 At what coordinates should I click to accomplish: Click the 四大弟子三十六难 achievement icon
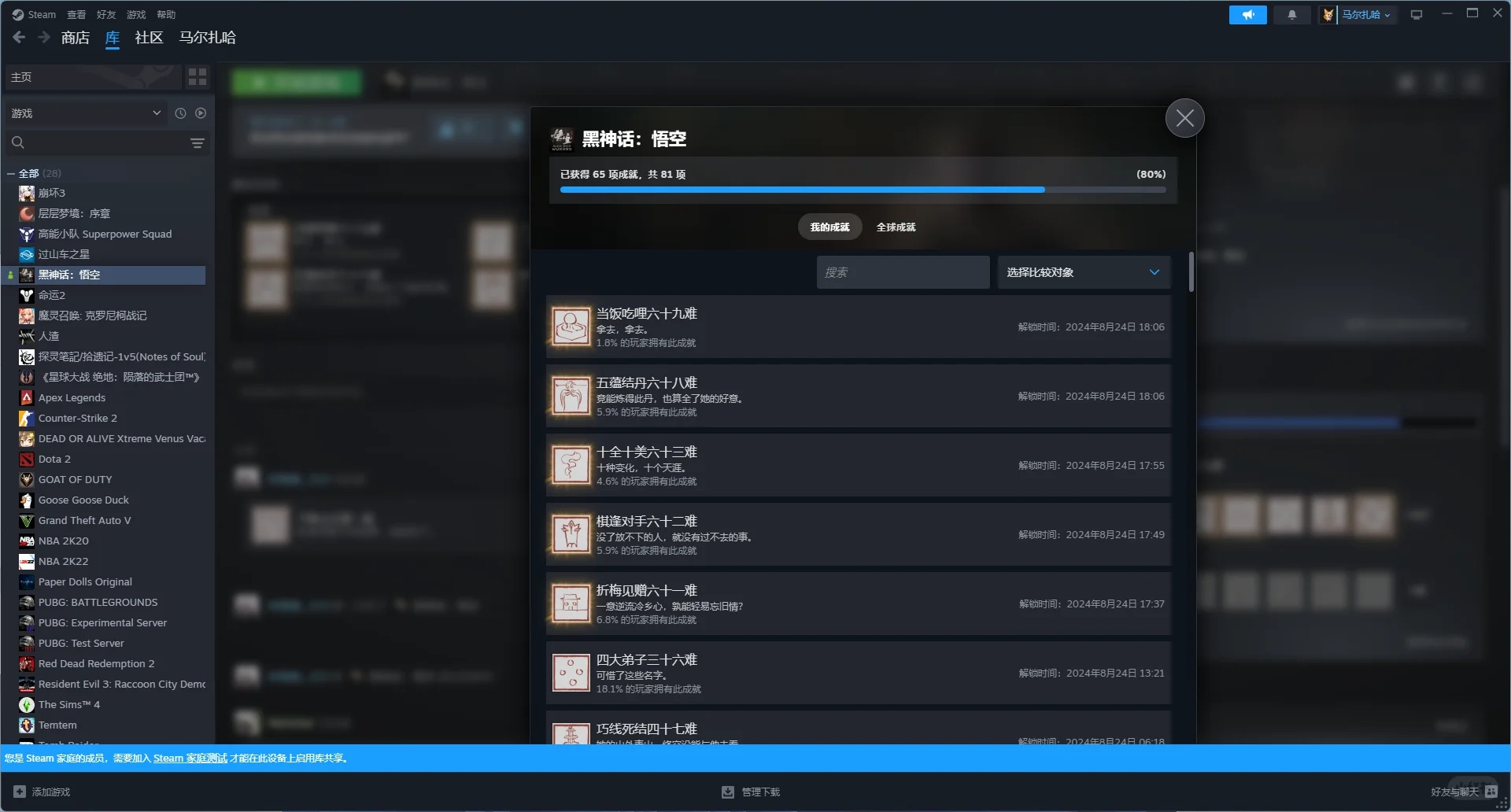571,673
